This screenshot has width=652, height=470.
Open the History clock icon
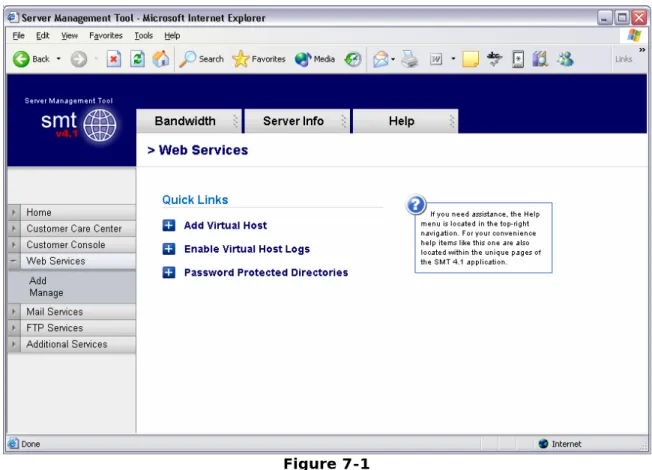coord(353,59)
